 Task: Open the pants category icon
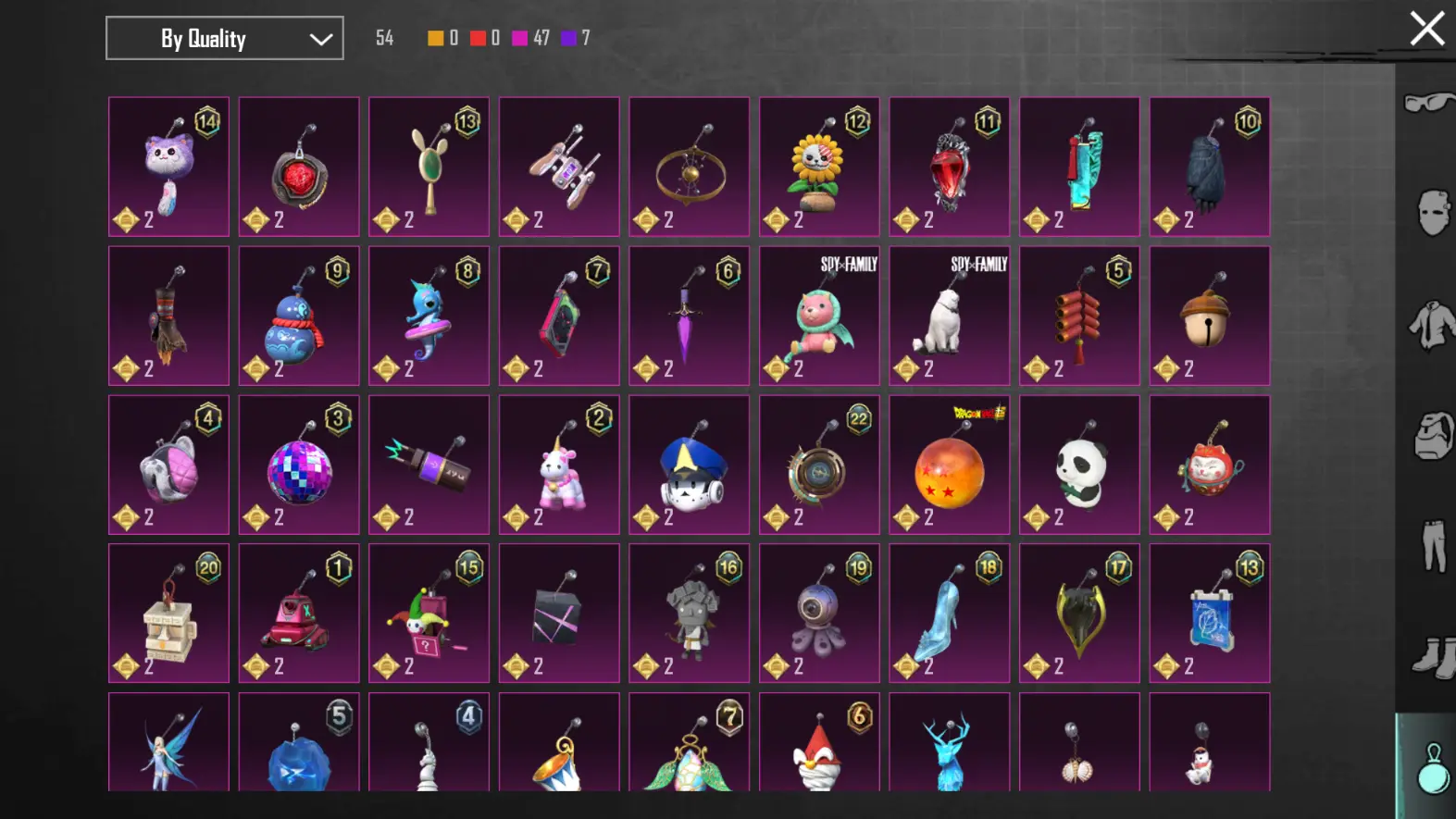click(x=1433, y=546)
